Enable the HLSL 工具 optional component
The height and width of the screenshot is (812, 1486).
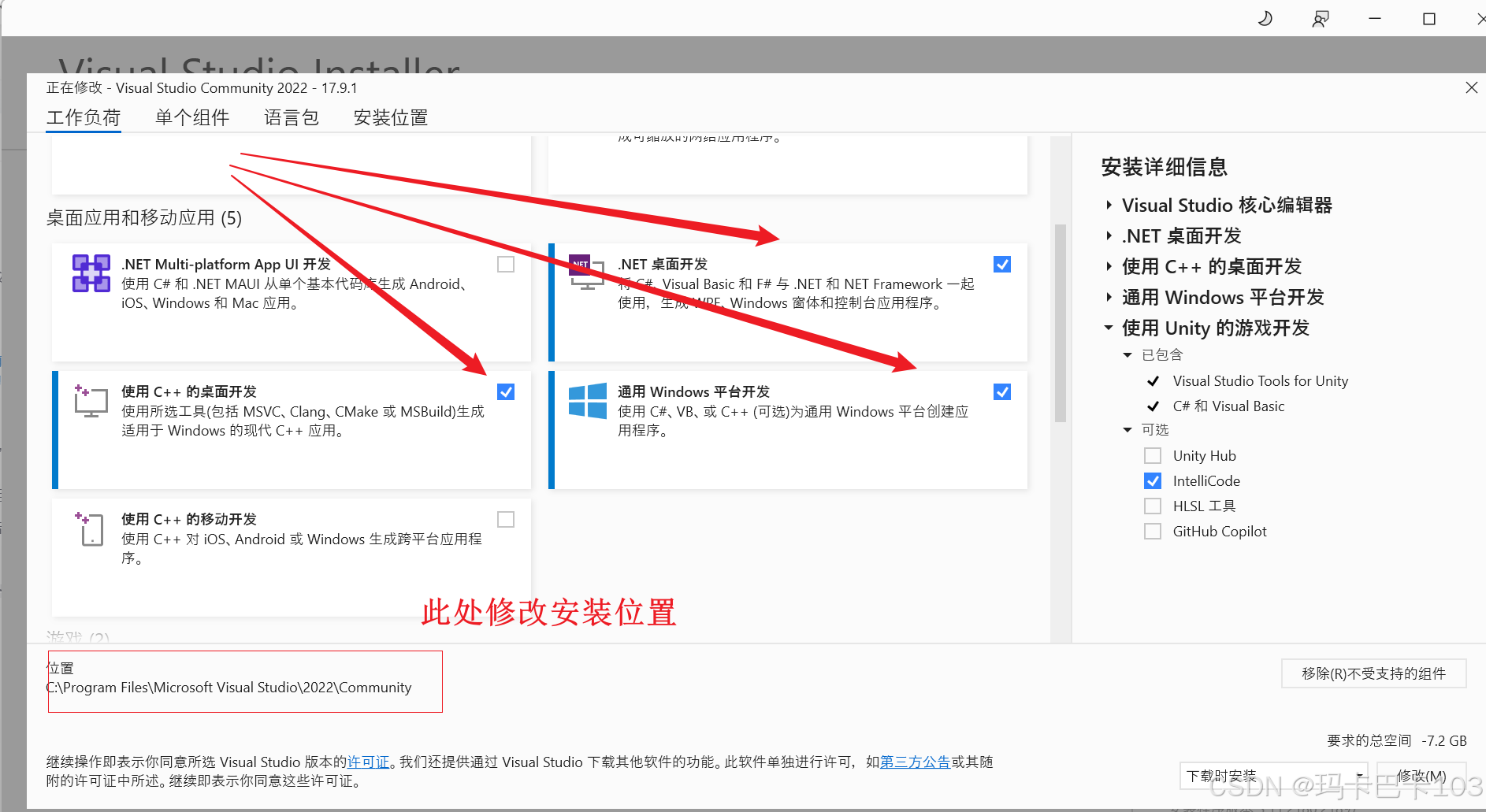coord(1153,506)
